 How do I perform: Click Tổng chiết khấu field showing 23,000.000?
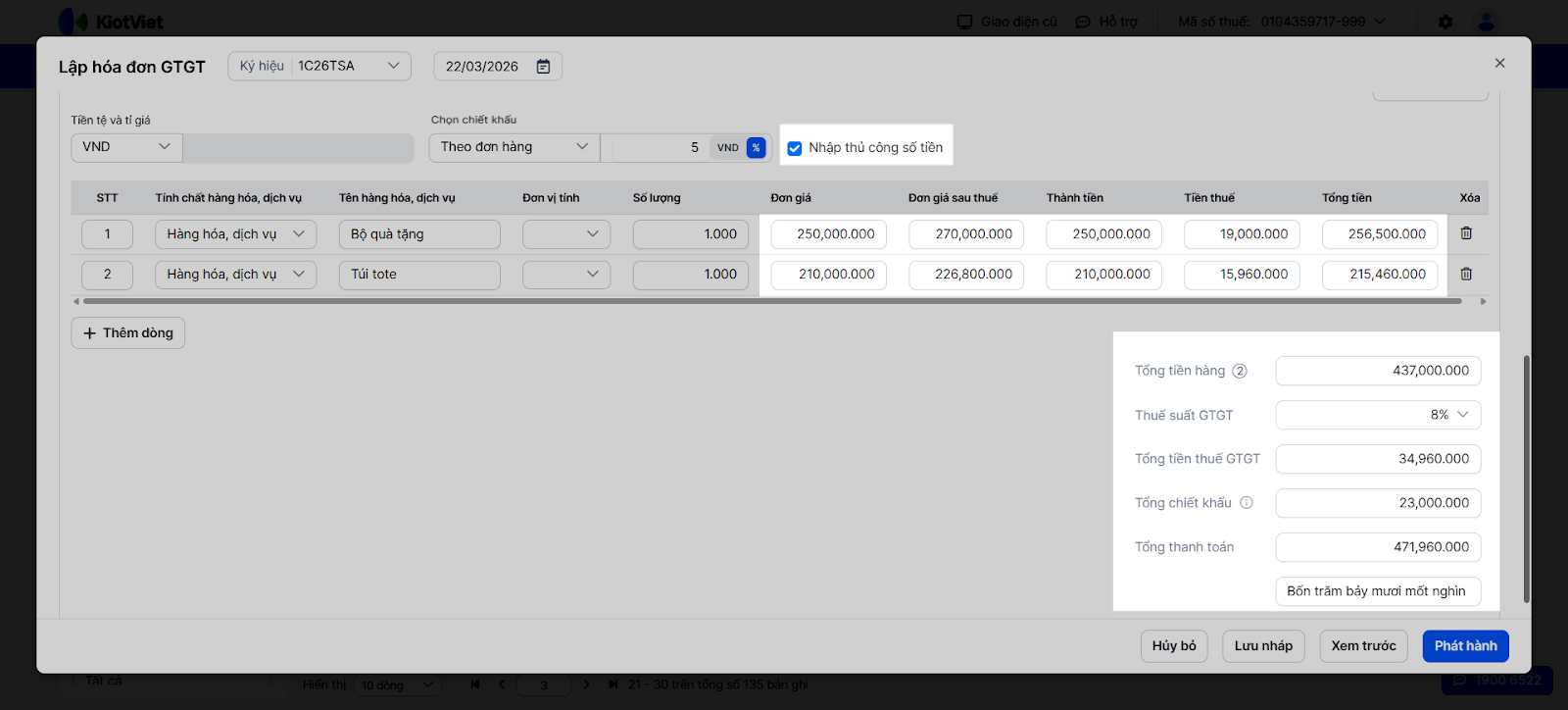pyautogui.click(x=1378, y=503)
